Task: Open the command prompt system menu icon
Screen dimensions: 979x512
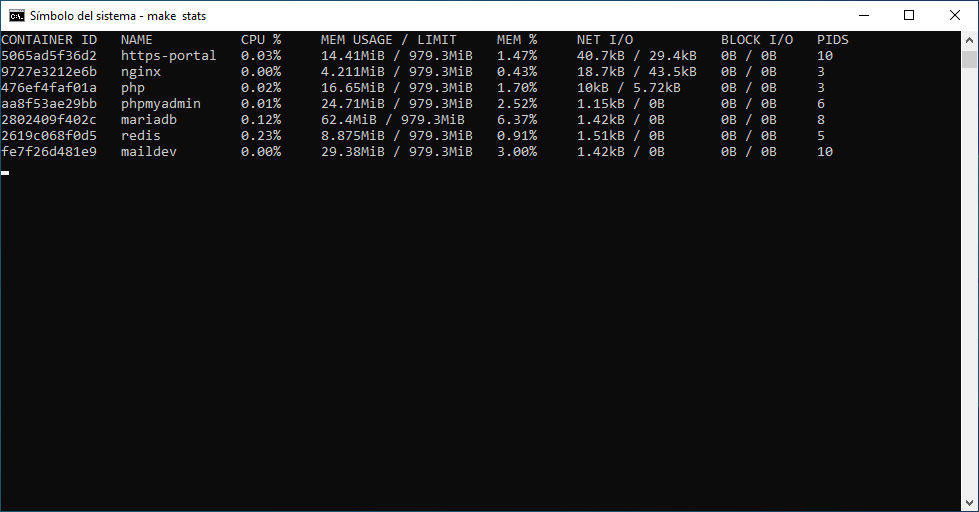Action: (17, 16)
